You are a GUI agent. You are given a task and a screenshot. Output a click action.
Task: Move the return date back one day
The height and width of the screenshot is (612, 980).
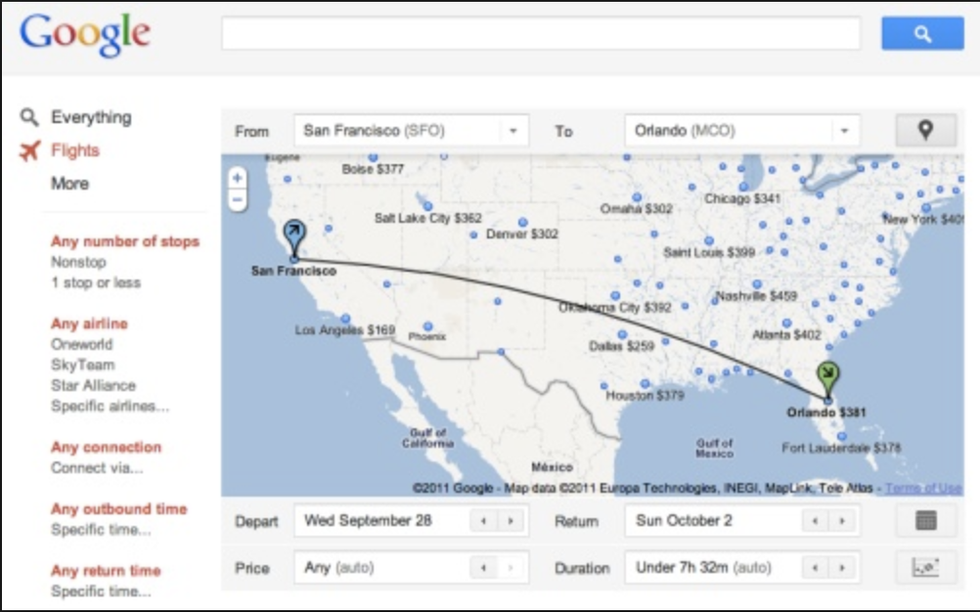(815, 521)
